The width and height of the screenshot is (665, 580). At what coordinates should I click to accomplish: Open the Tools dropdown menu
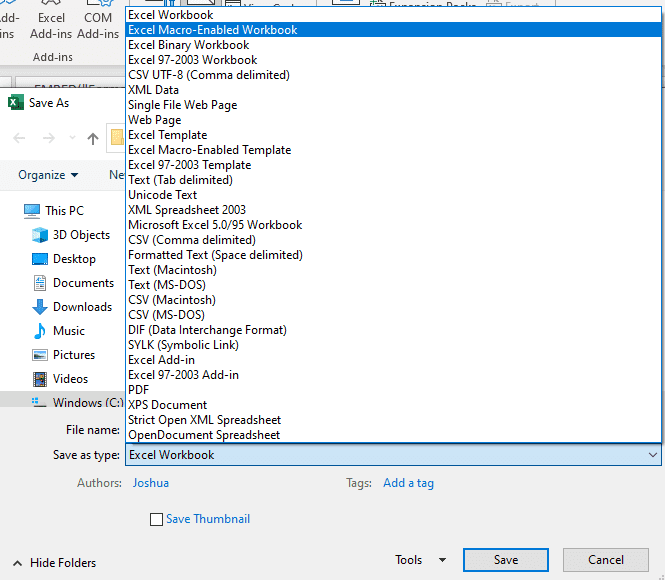(x=420, y=560)
